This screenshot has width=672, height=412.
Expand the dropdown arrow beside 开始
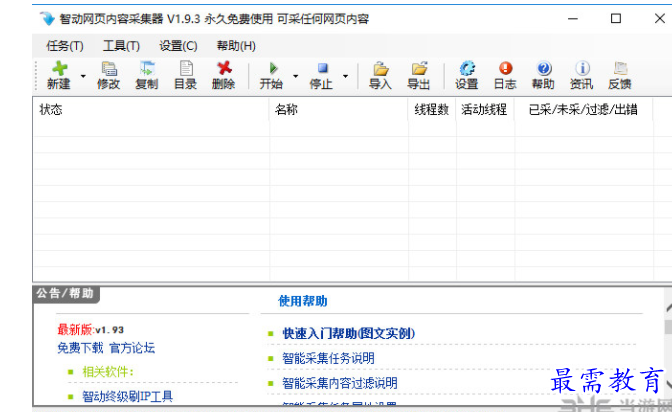(x=296, y=76)
